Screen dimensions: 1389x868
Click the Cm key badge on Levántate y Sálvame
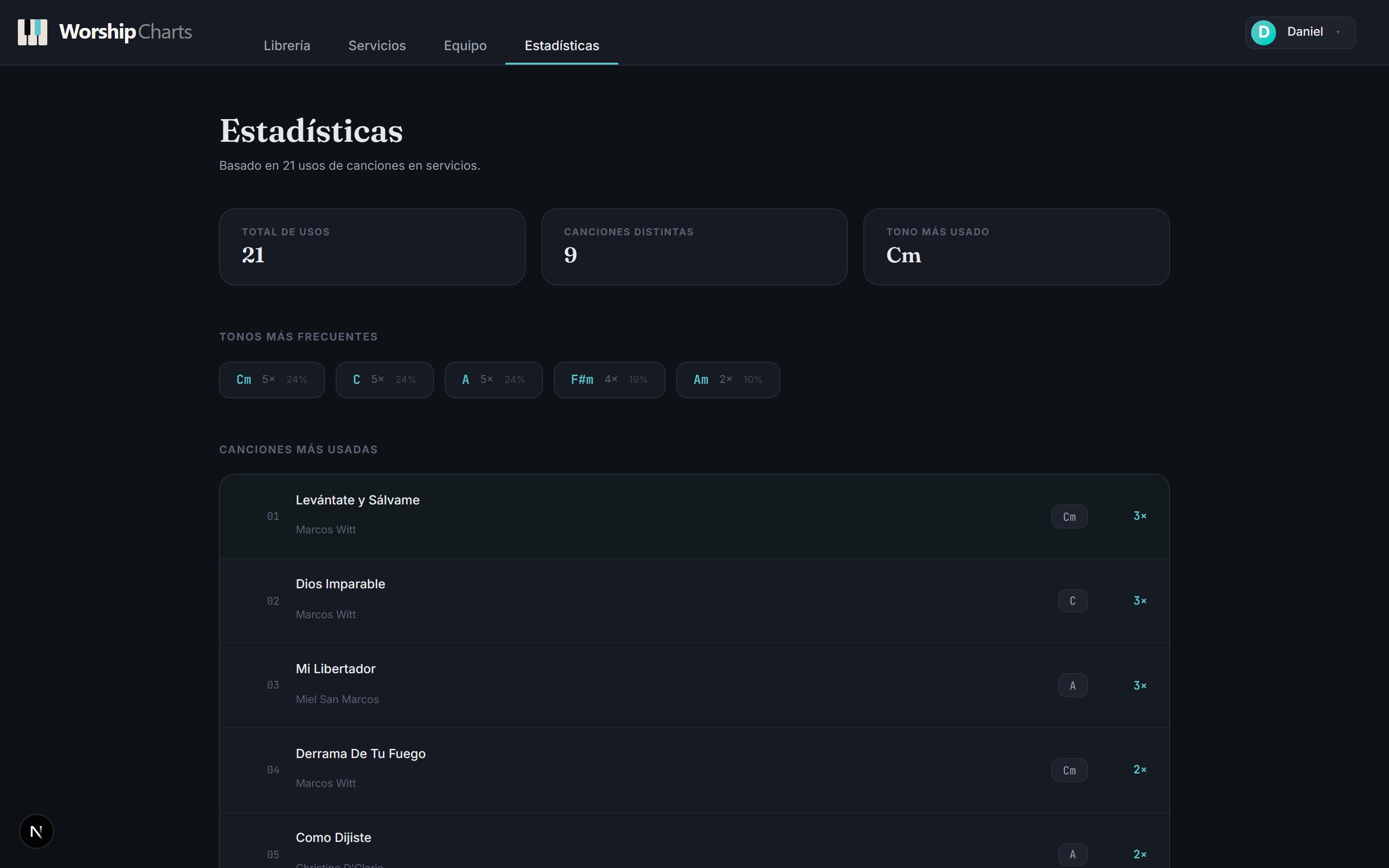click(1069, 516)
